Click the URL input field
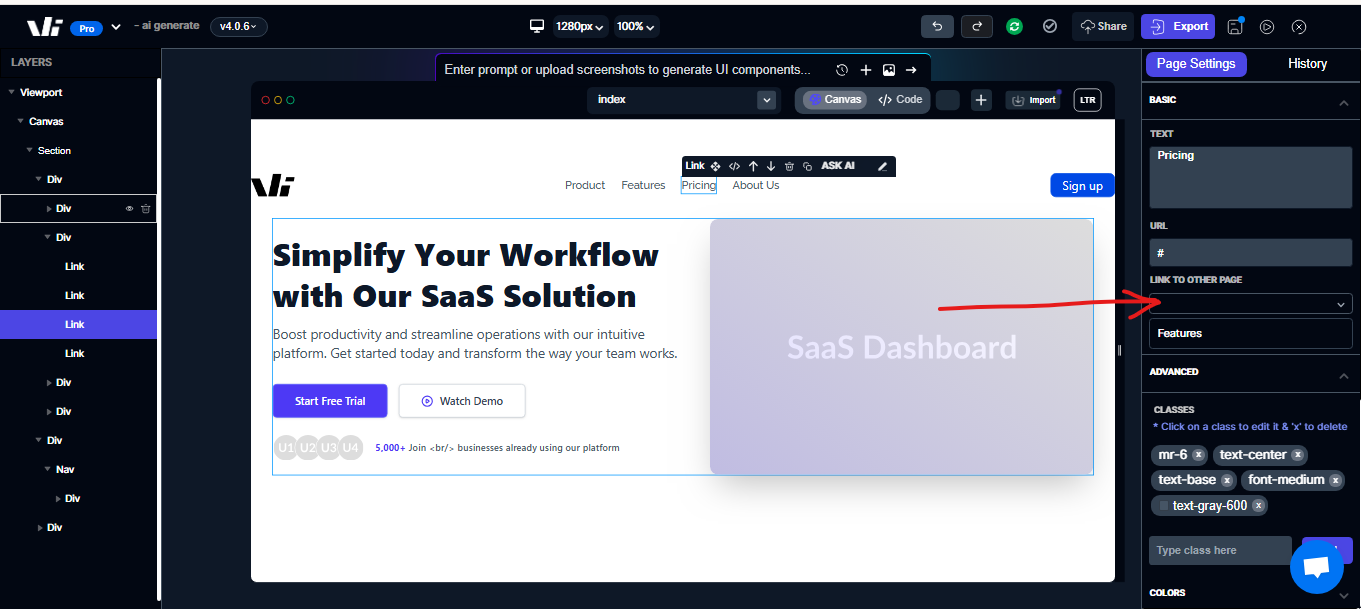 [1250, 253]
